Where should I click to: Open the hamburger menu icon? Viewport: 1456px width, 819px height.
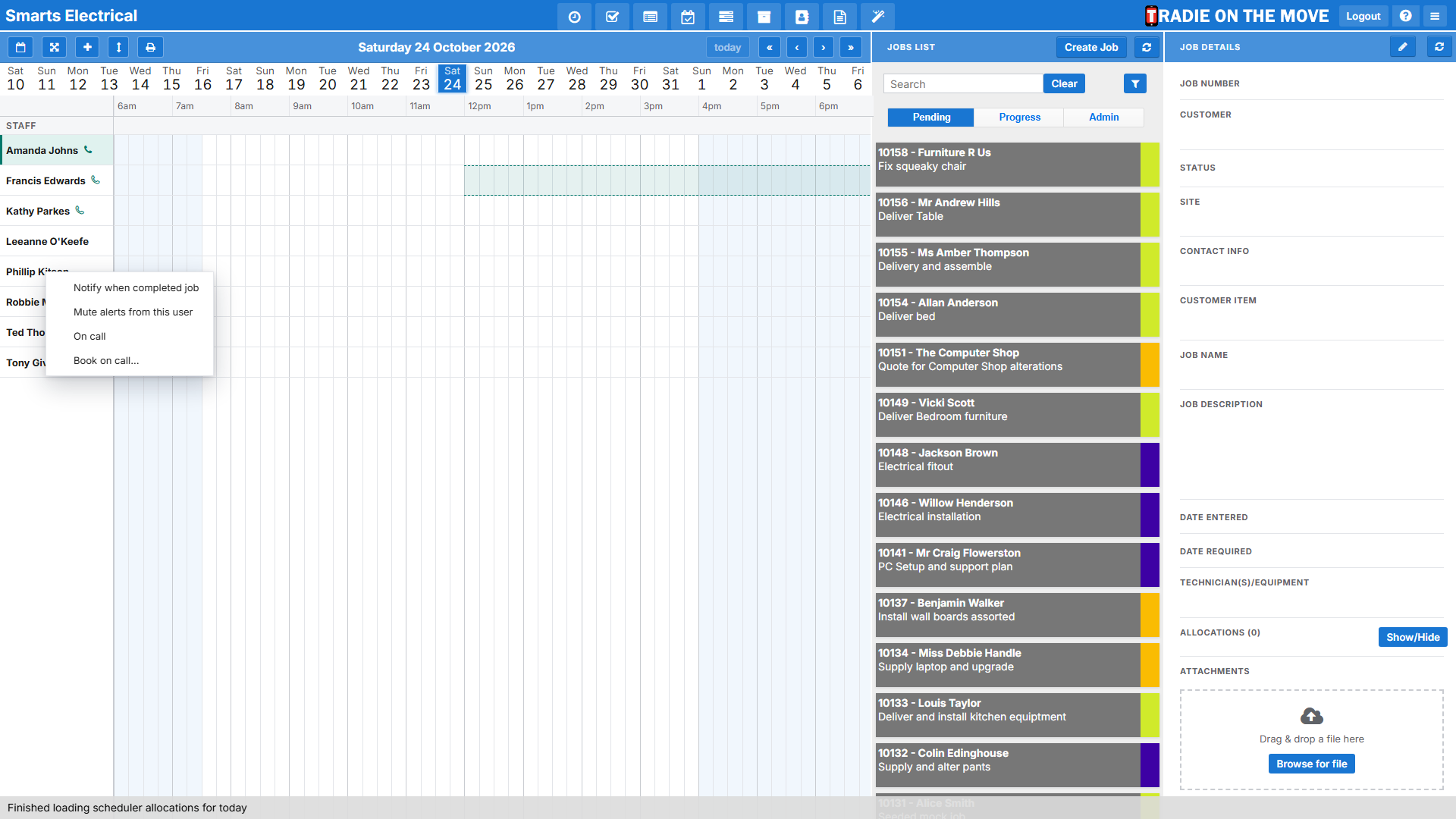pyautogui.click(x=1434, y=16)
